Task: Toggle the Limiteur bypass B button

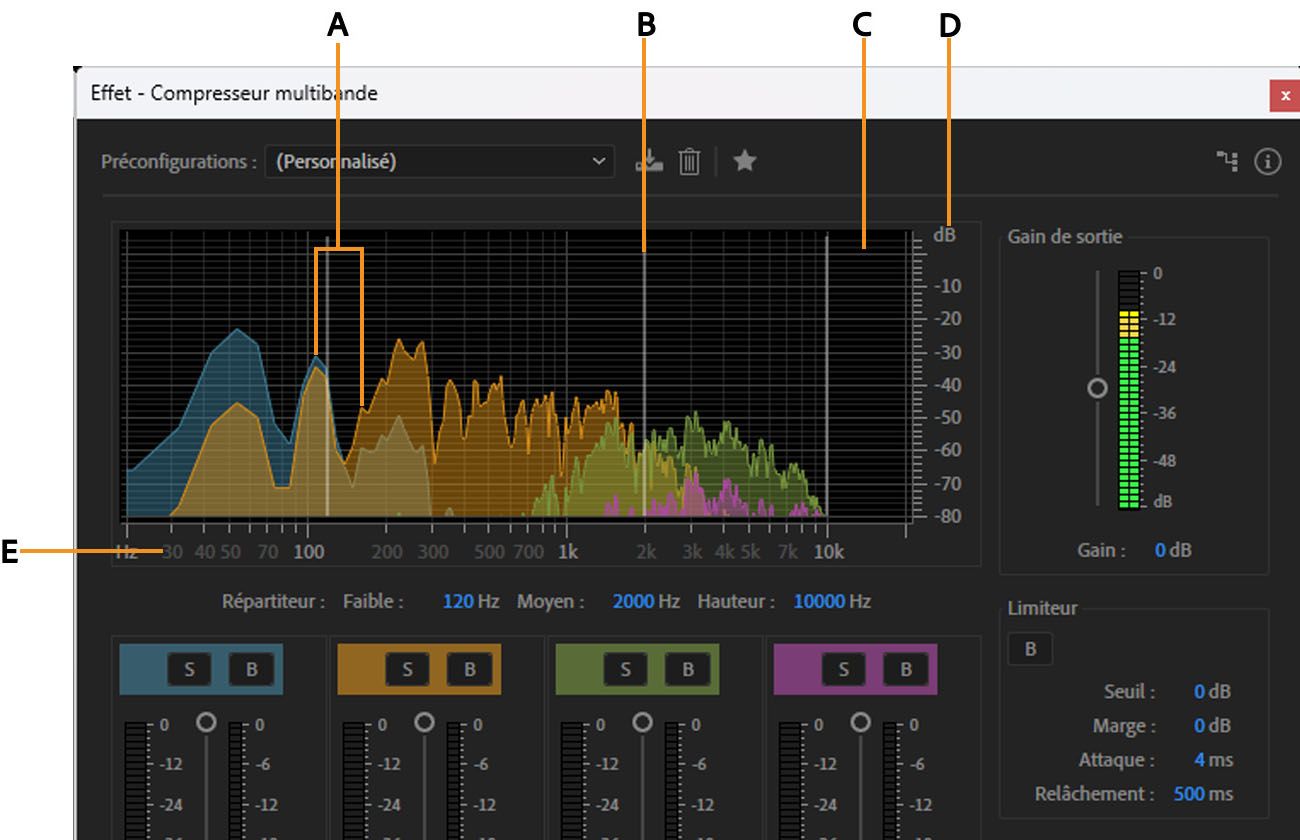Action: pyautogui.click(x=1030, y=649)
